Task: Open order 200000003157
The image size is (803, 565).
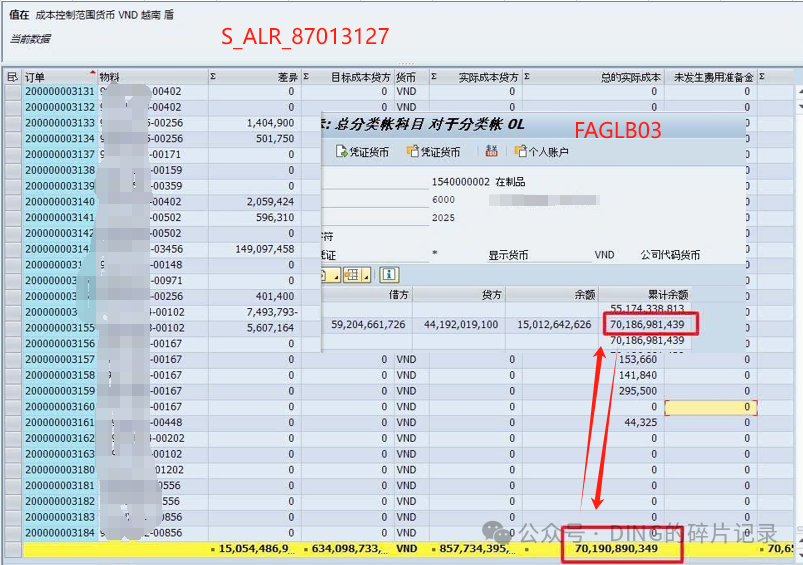Action: (60, 360)
